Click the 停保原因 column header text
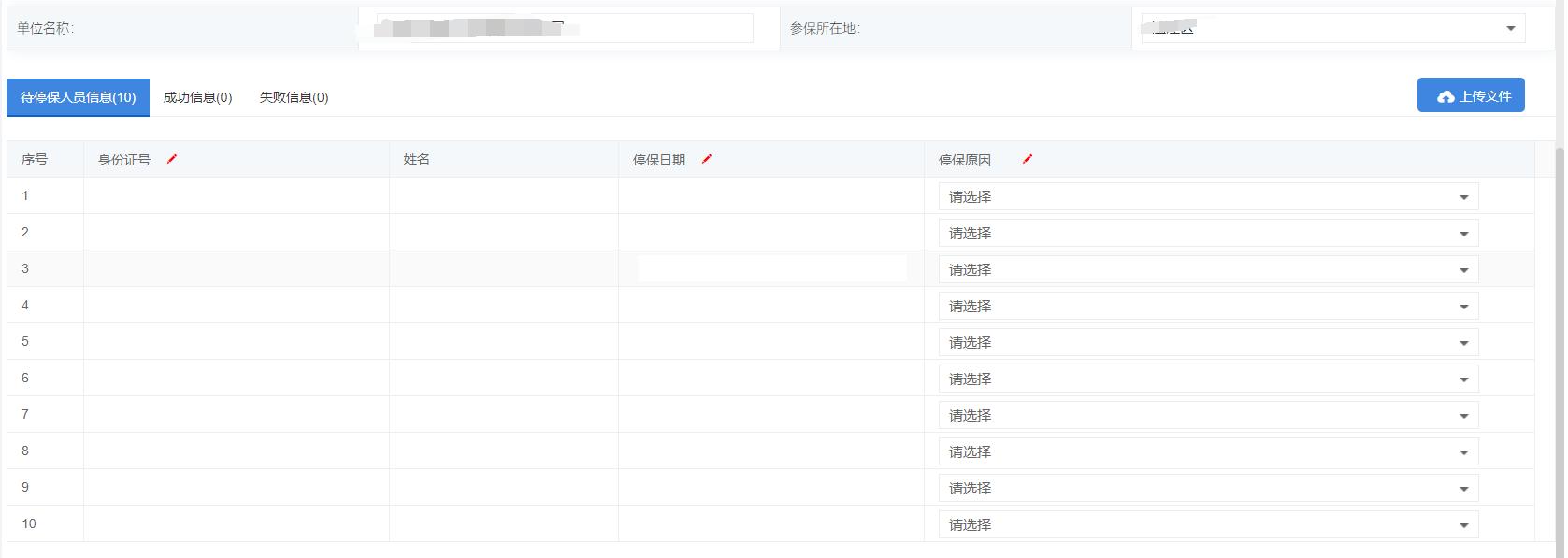This screenshot has height=558, width=1568. pyautogui.click(x=965, y=160)
